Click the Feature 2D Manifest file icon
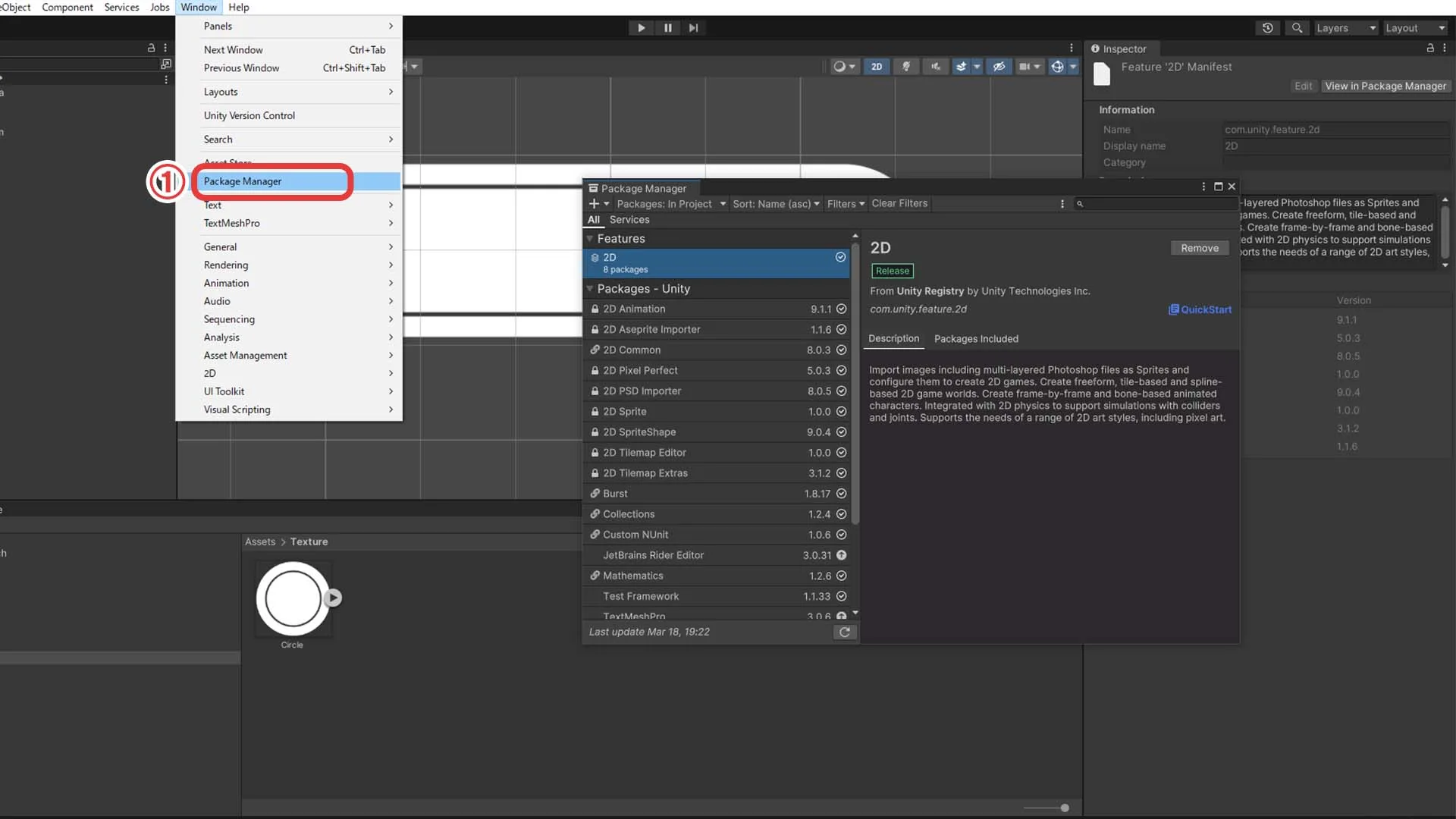Screen dimensions: 1456x819 click(1102, 74)
